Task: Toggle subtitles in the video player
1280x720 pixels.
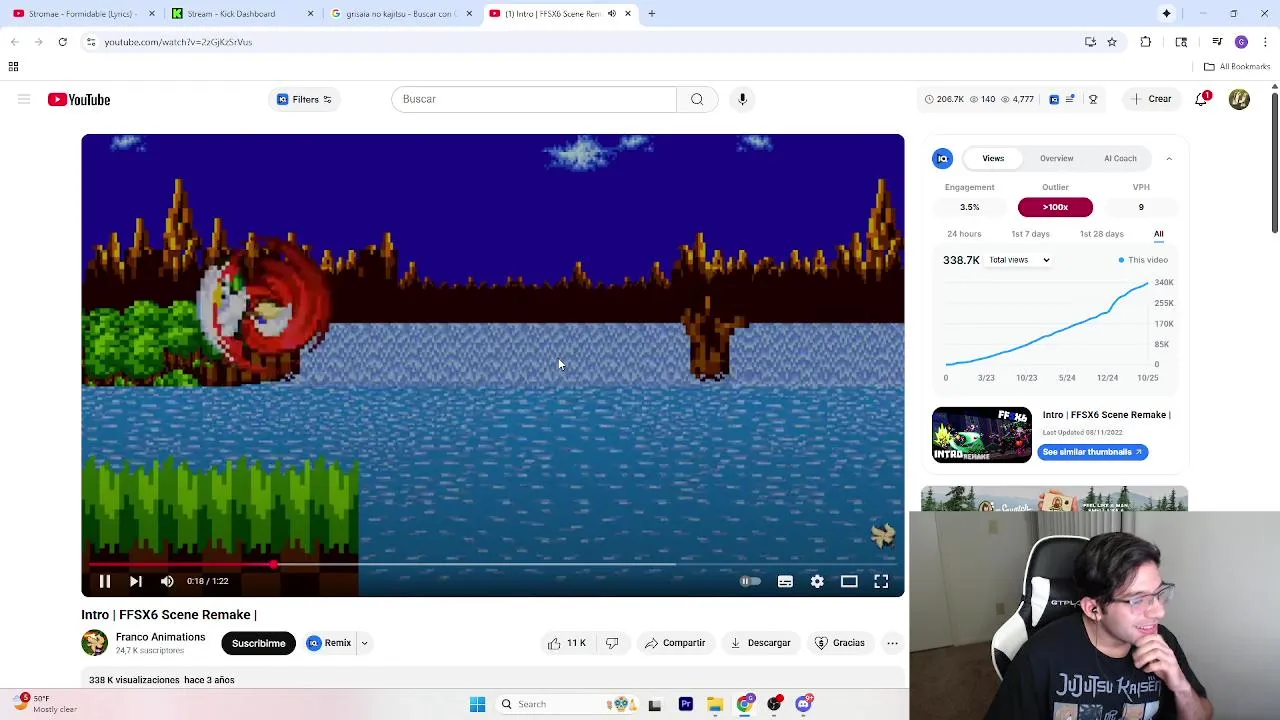Action: 785,581
